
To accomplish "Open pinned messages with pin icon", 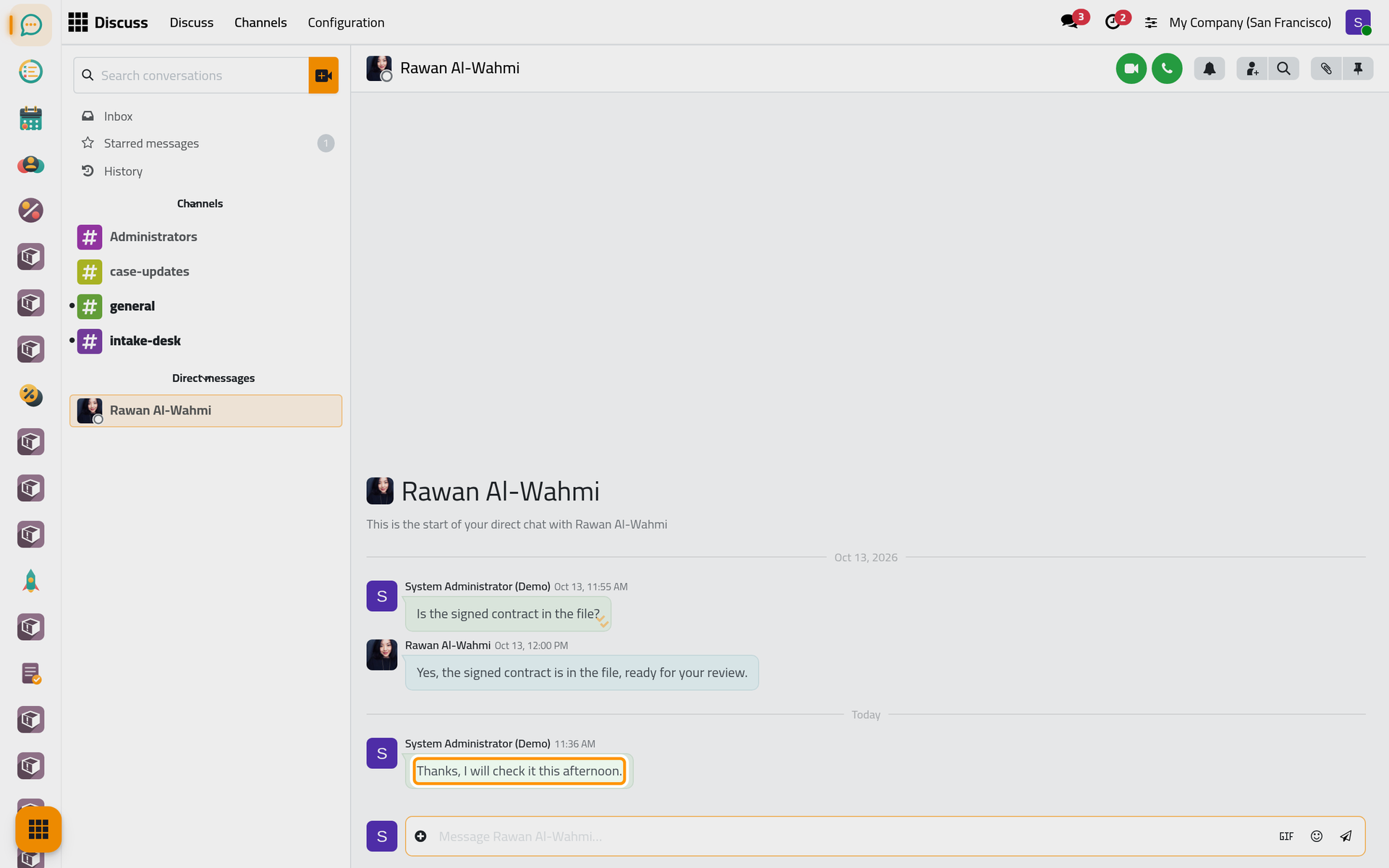I will point(1358,69).
